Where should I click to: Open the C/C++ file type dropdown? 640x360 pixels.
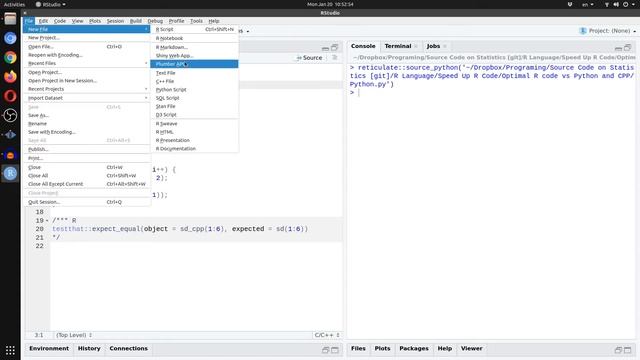(x=327, y=335)
